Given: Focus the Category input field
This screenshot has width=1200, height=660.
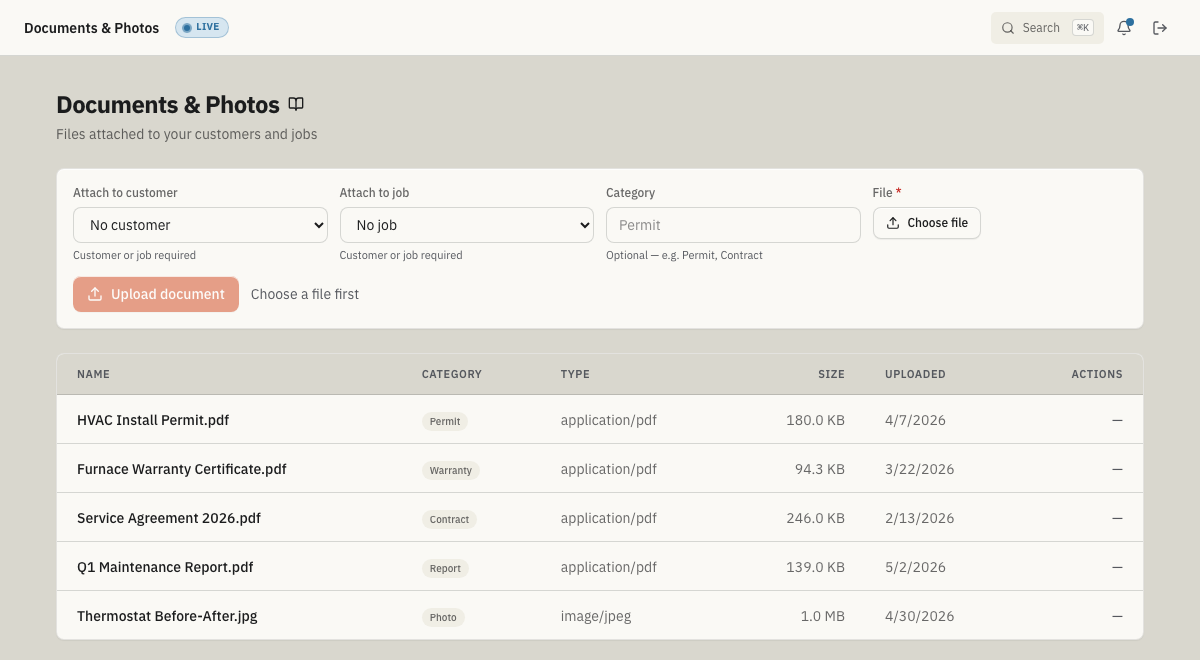Looking at the screenshot, I should click(733, 225).
